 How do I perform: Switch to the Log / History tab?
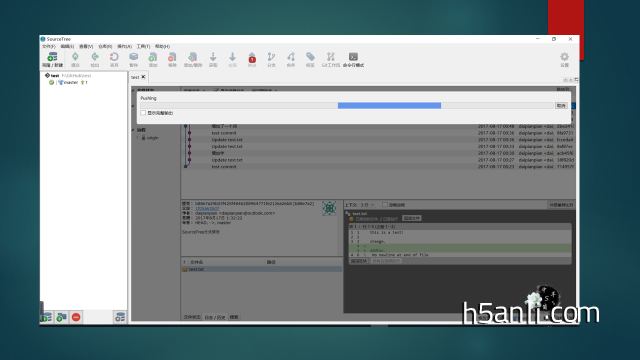pyautogui.click(x=215, y=317)
